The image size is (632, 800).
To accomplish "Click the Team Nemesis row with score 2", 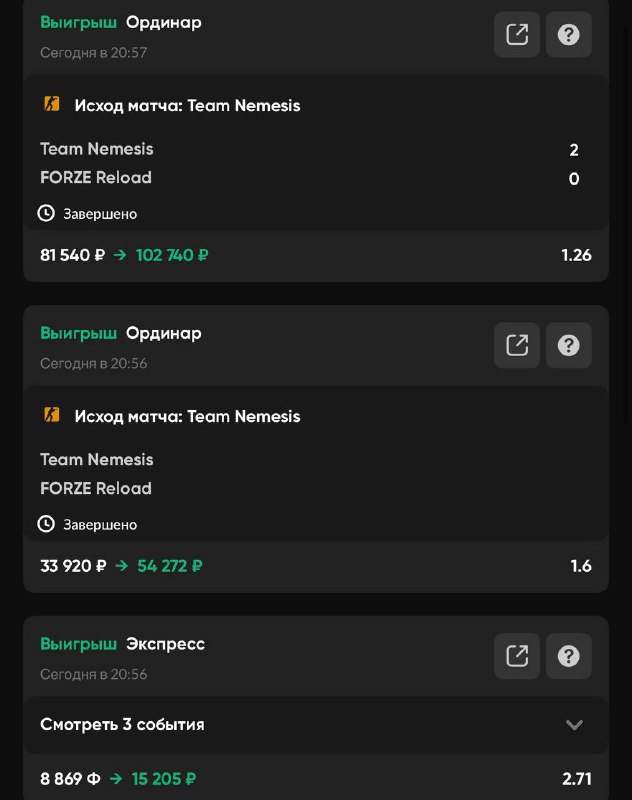I will click(97, 149).
